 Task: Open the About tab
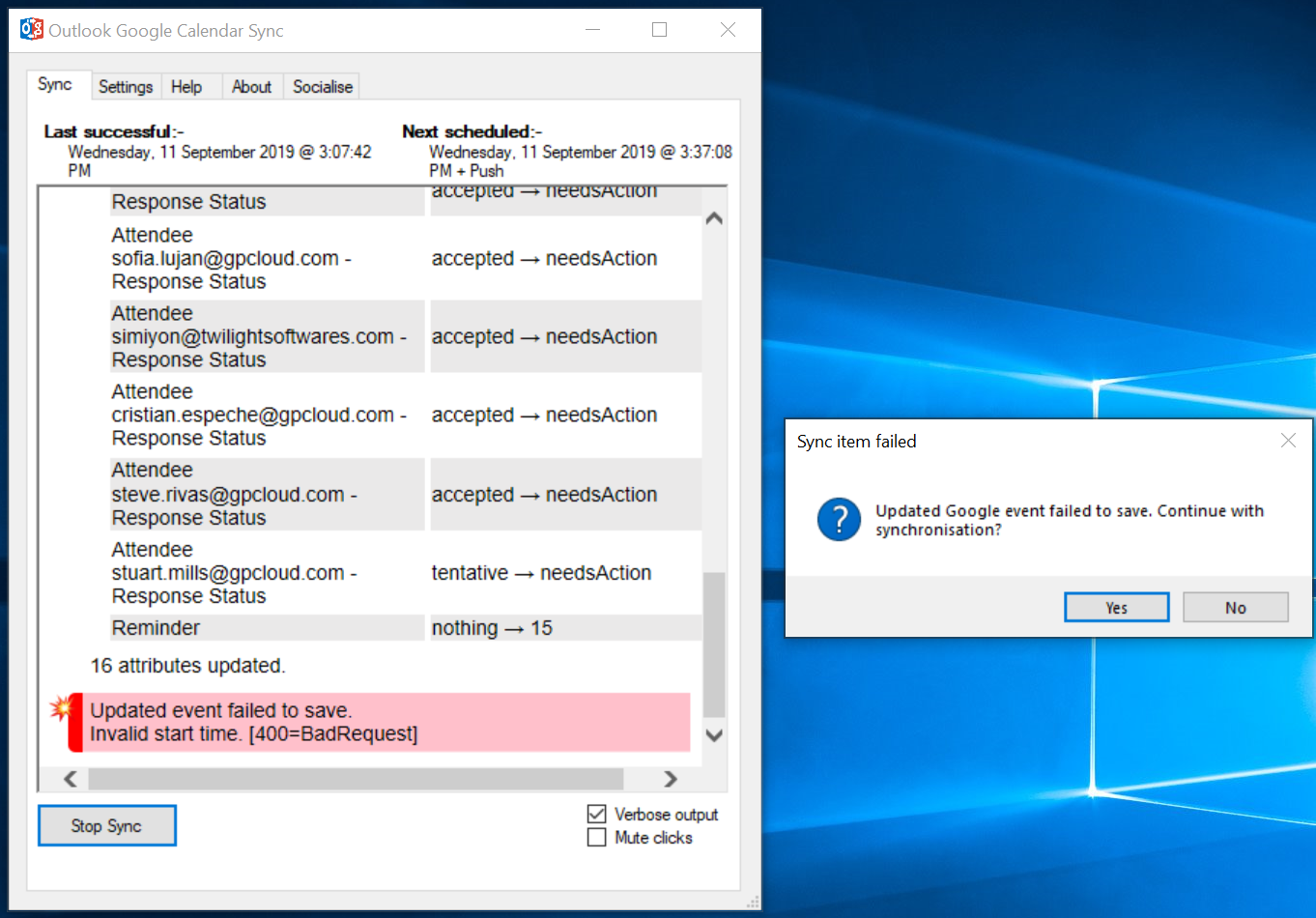[251, 87]
